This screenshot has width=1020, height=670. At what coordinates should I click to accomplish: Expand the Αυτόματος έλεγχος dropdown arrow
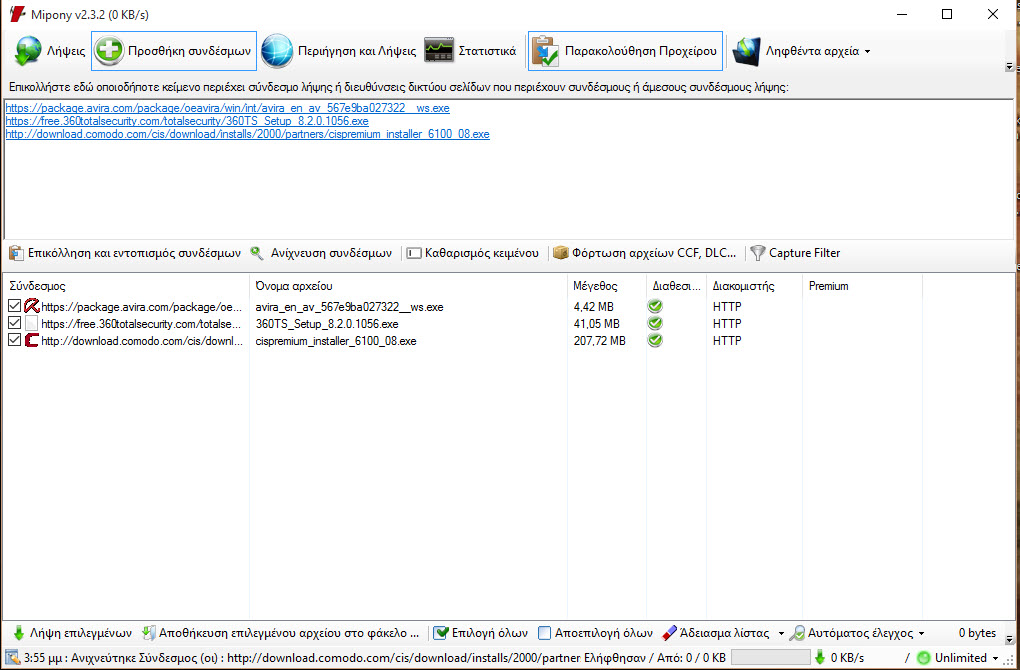coord(921,633)
